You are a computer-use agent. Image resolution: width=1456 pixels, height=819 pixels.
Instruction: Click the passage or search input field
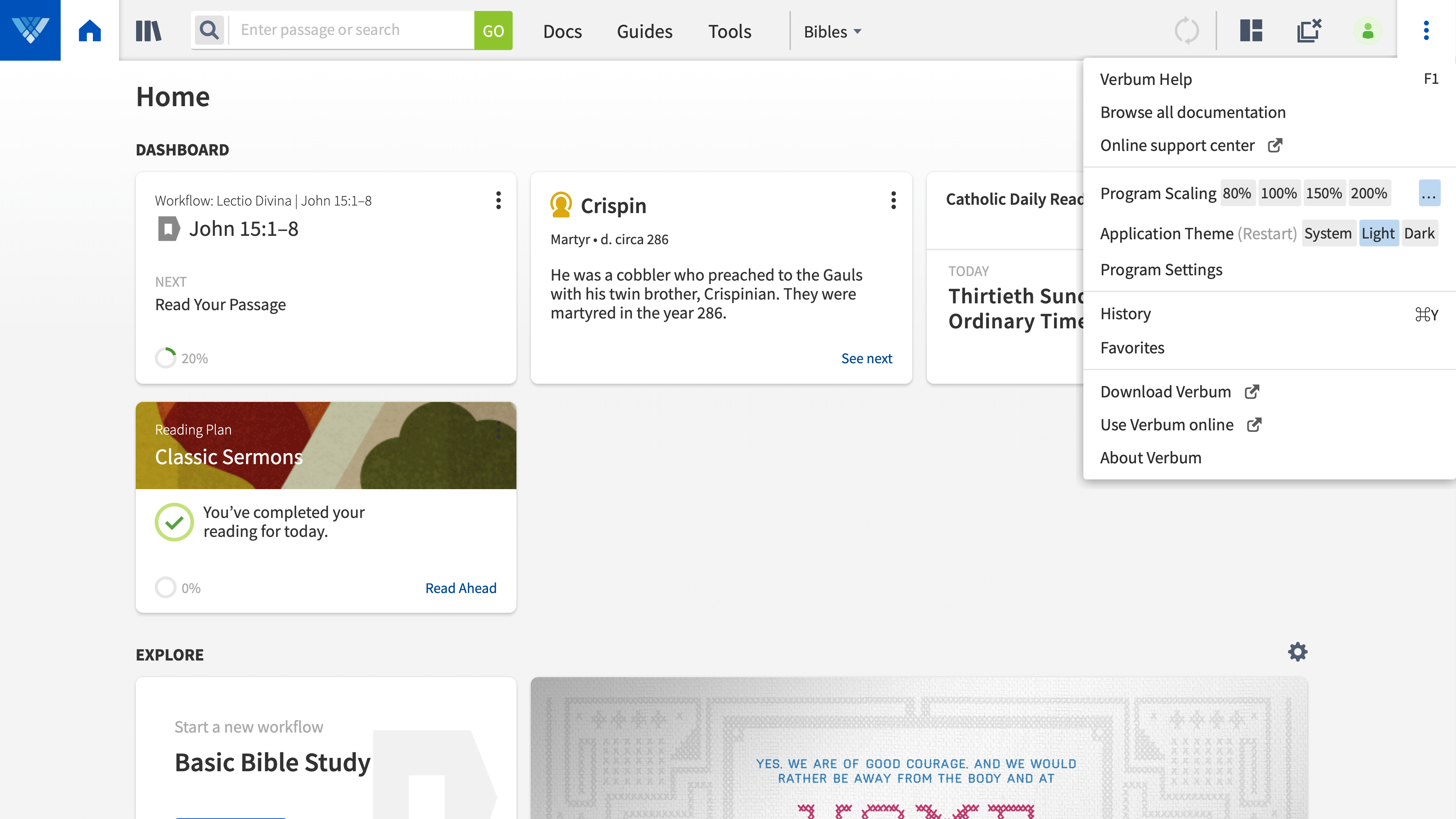coord(351,30)
